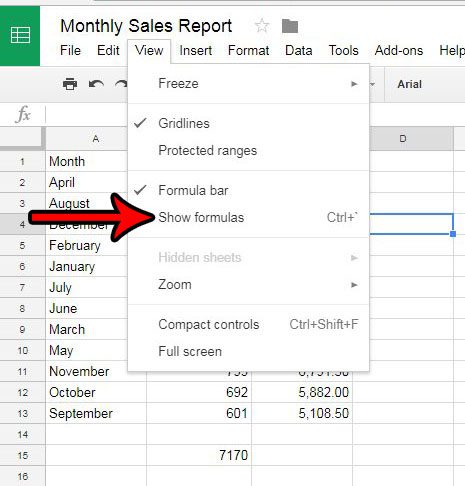465x486 pixels.
Task: Click the redo arrow icon
Action: tap(121, 84)
